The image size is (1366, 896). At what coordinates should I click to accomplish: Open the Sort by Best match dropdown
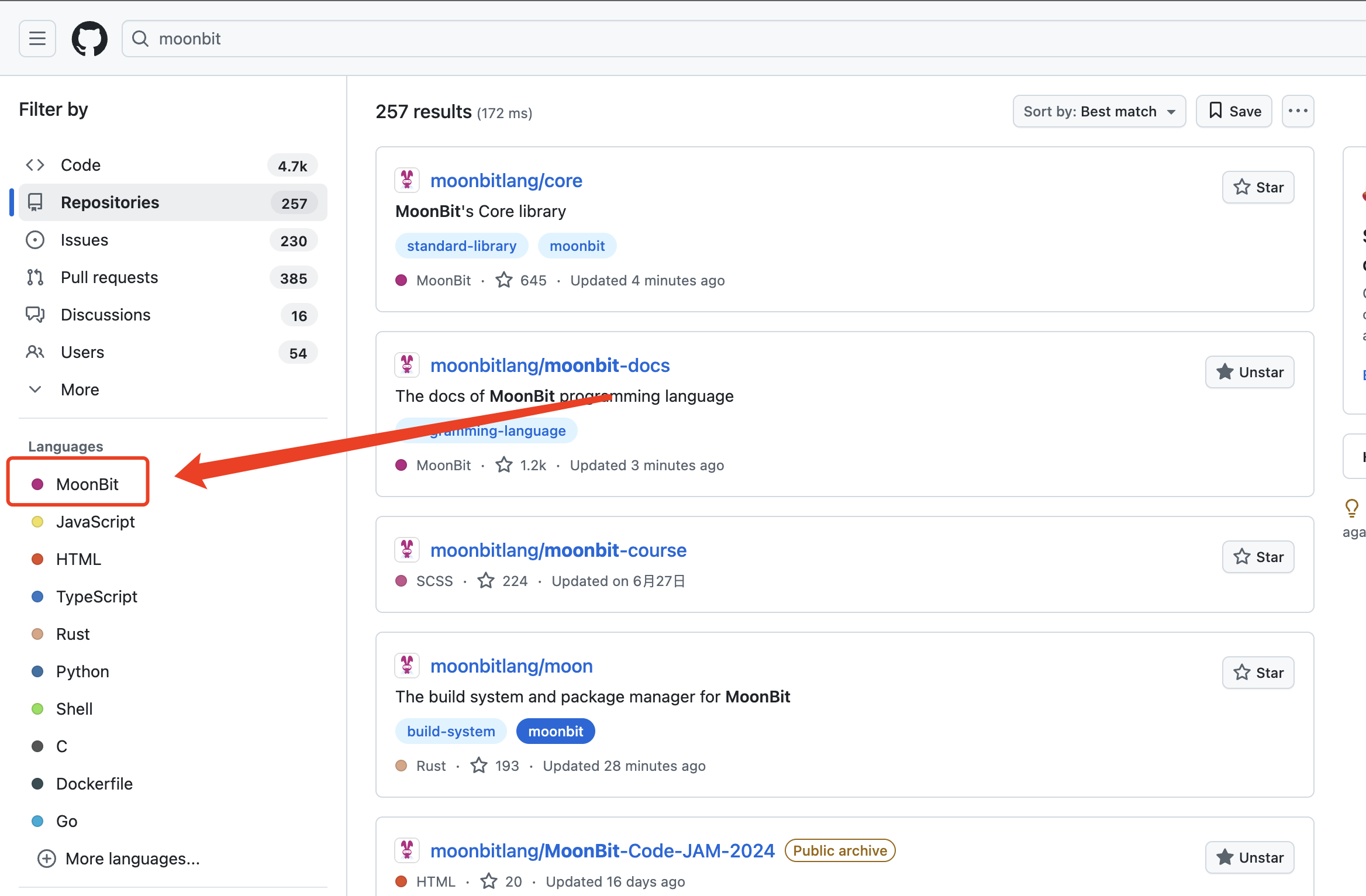(x=1099, y=111)
